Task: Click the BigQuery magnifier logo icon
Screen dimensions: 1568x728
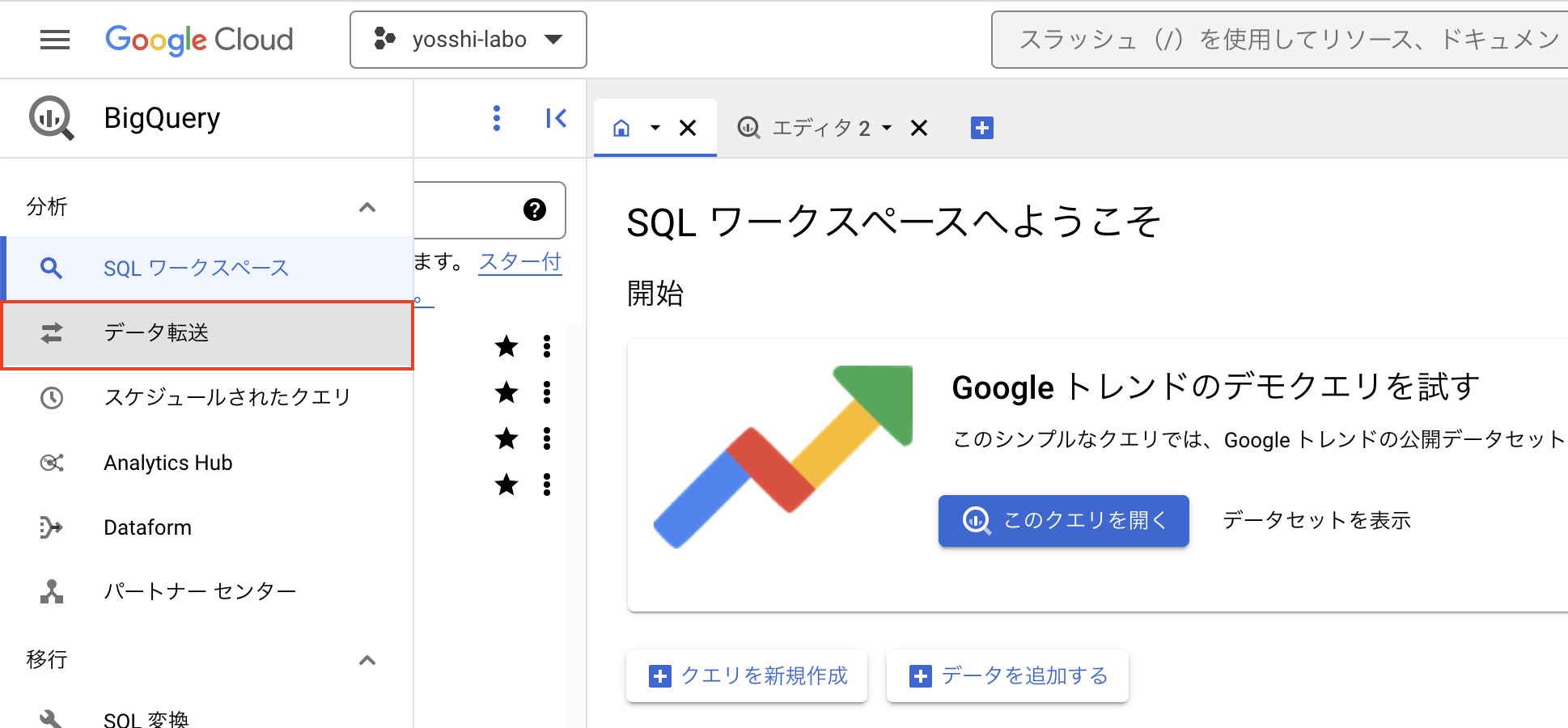Action: 51,117
